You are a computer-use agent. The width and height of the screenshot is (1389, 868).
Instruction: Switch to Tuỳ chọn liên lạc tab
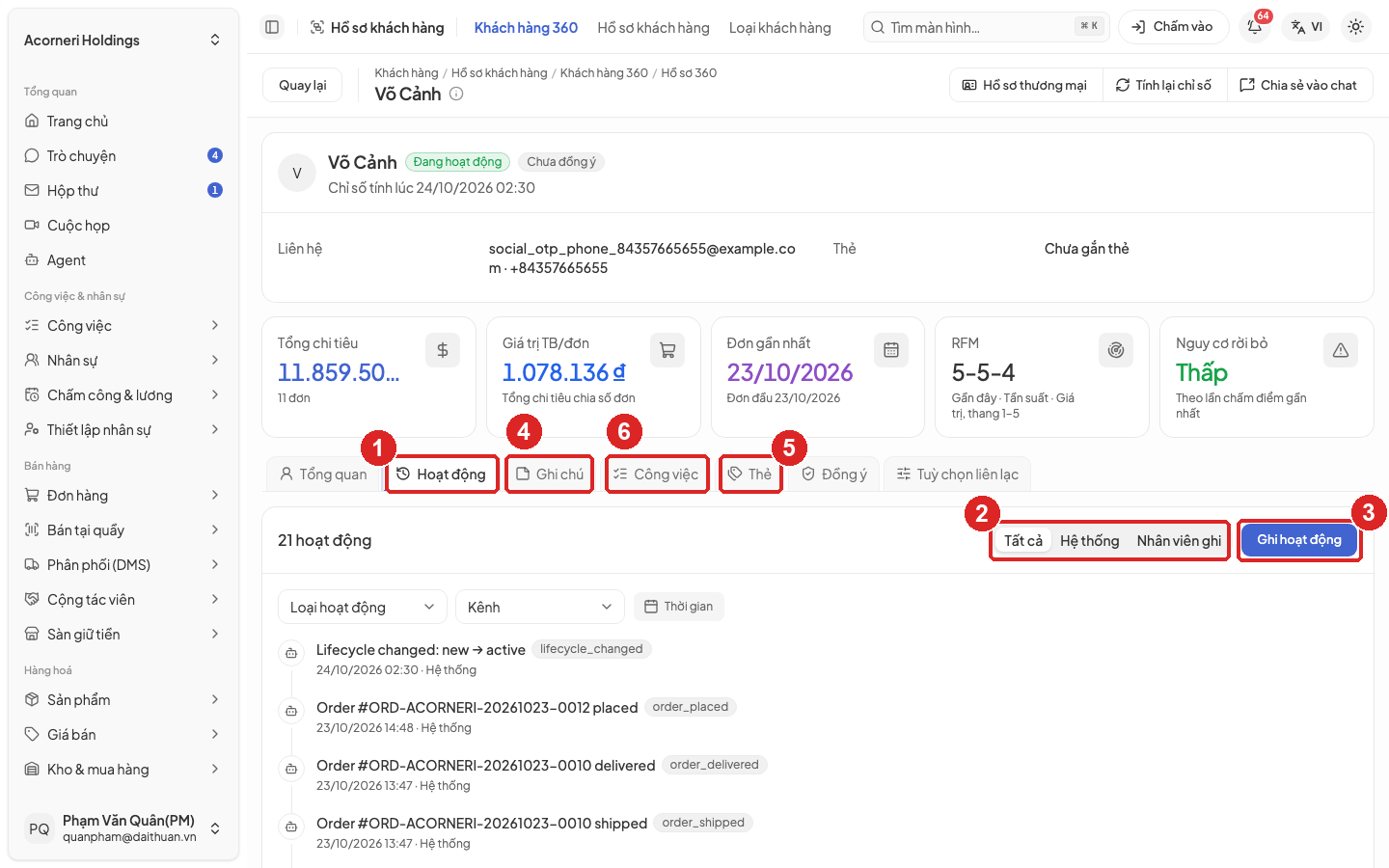957,474
